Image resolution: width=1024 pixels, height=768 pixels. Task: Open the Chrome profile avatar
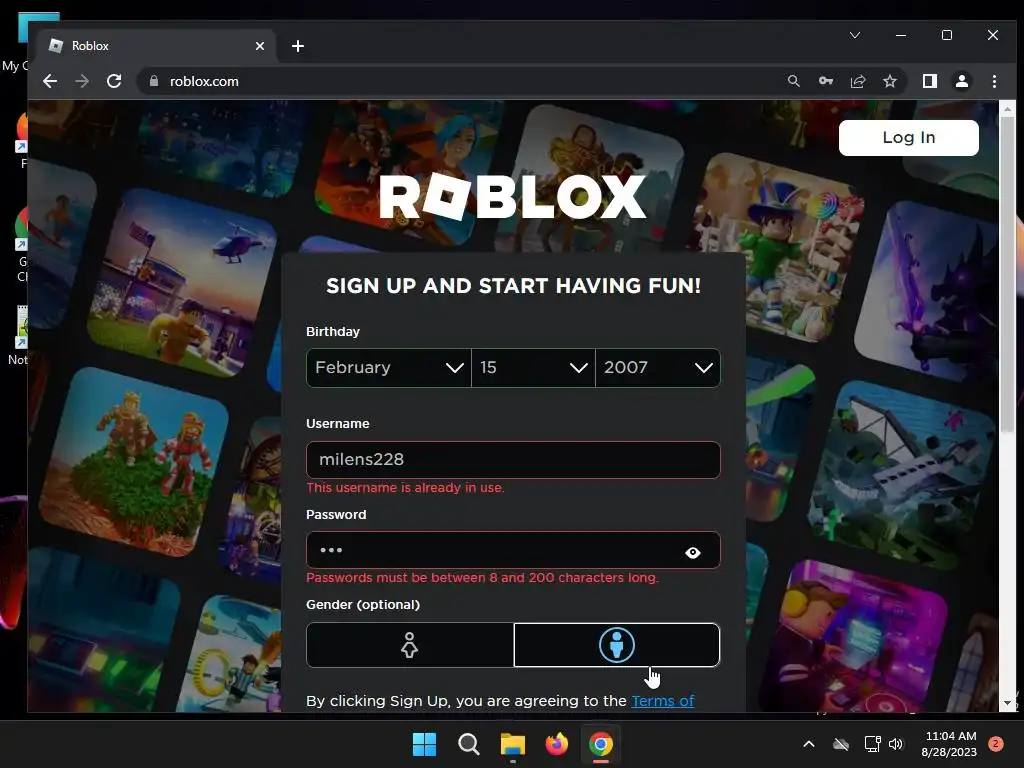click(x=961, y=81)
